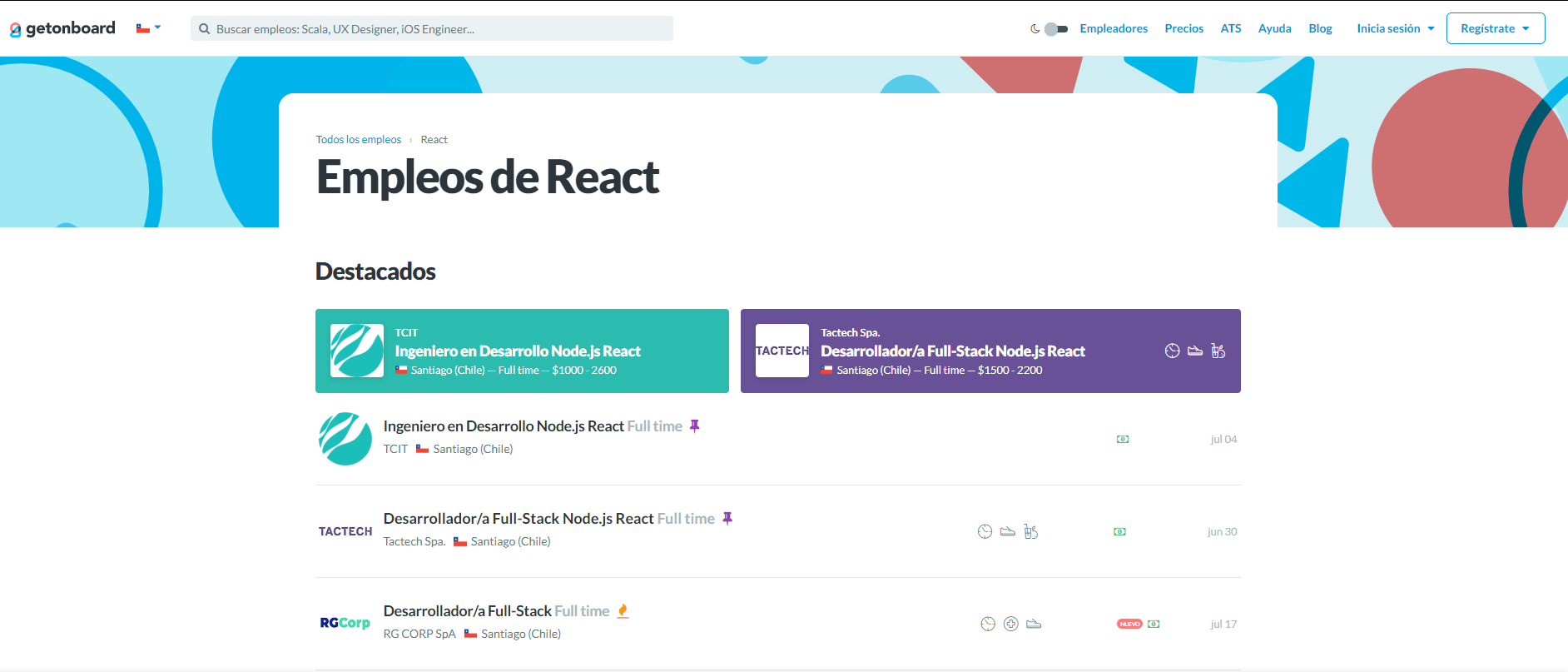Click the Tactech Spa. company name in the list
The image size is (1568, 672).
(x=414, y=541)
